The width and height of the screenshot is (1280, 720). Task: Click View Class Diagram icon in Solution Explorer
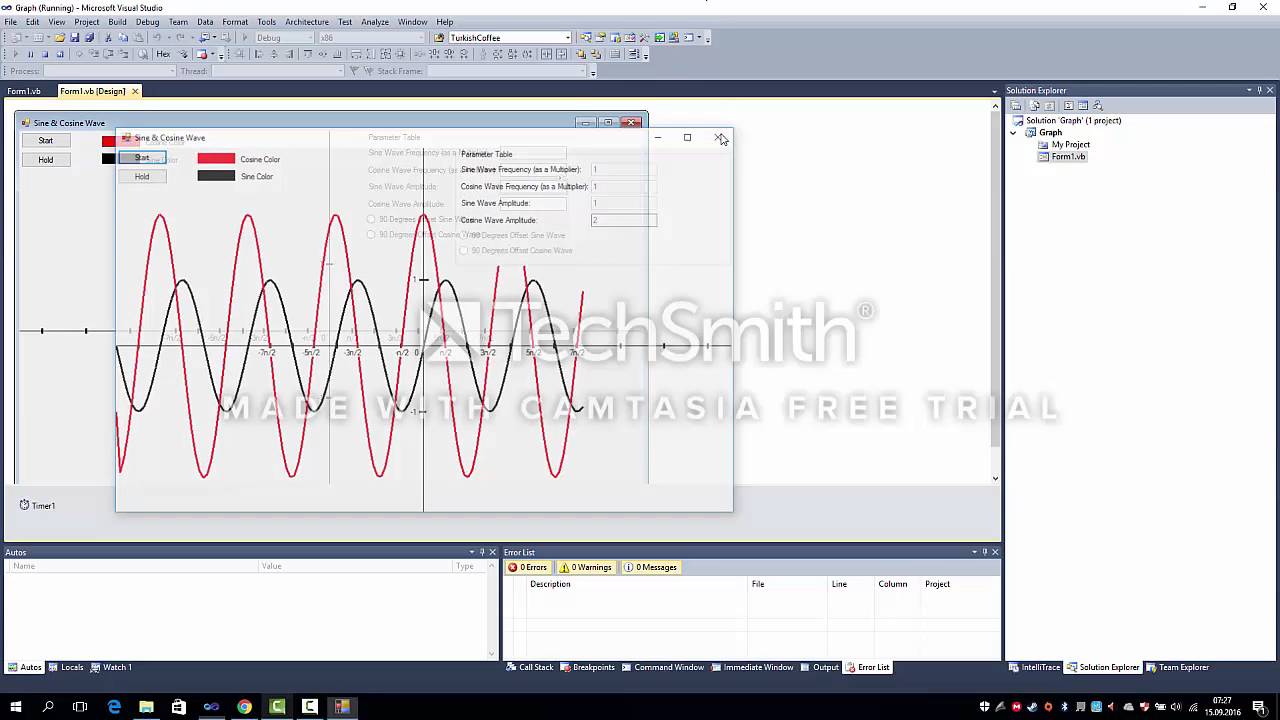coord(1097,105)
